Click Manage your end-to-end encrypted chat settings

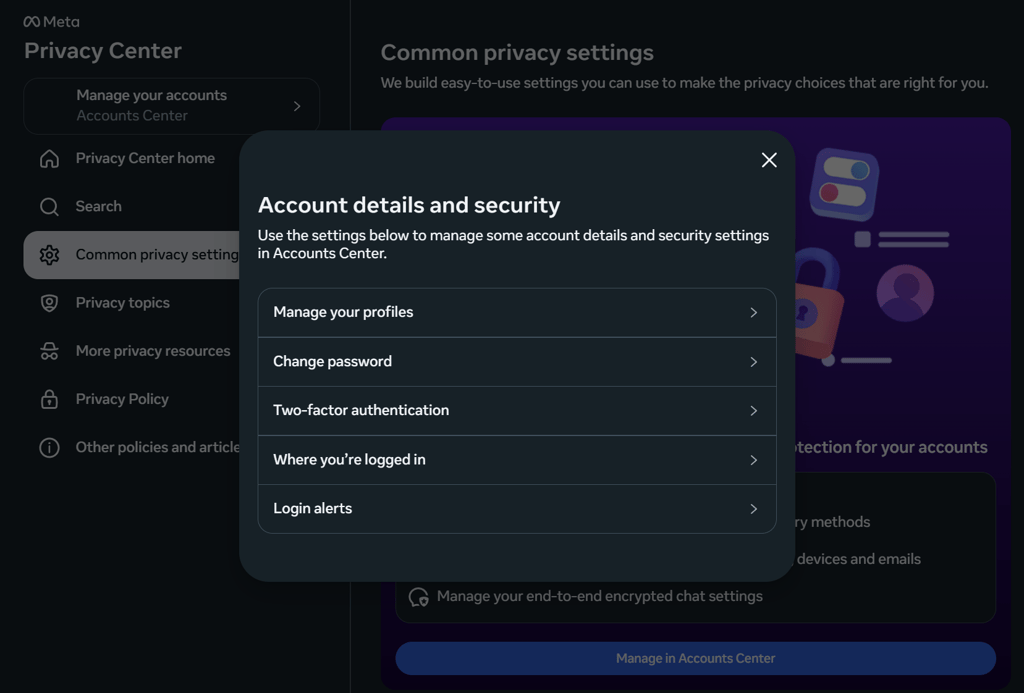[600, 596]
